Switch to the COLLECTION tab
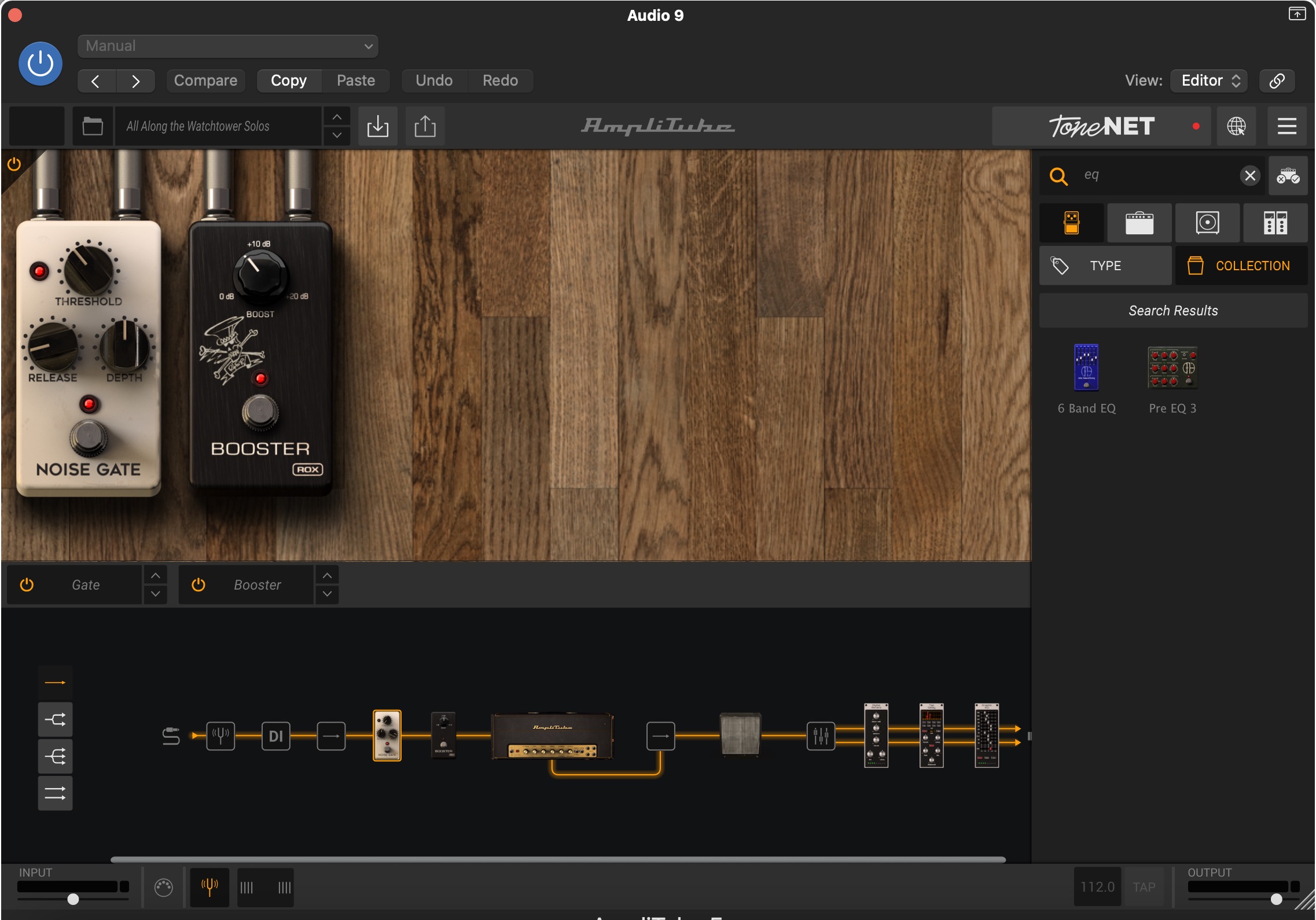 (1241, 266)
